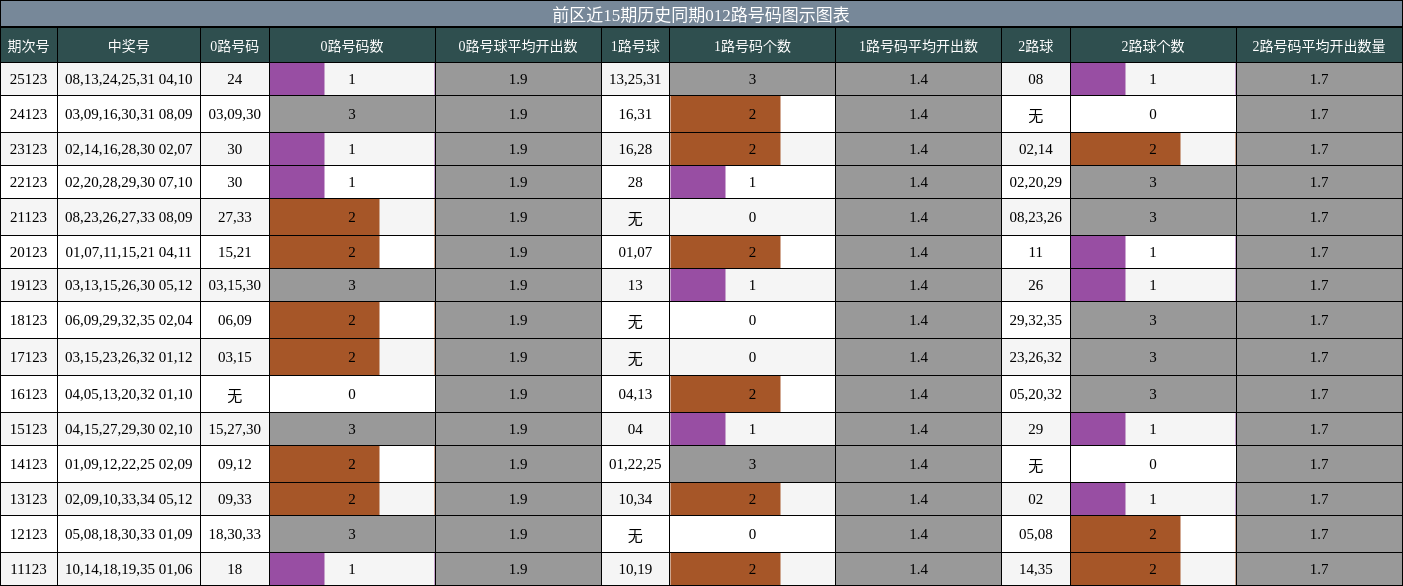Click the 0路号球平均开出数 column header
Screen dimensions: 1403x586
(518, 46)
